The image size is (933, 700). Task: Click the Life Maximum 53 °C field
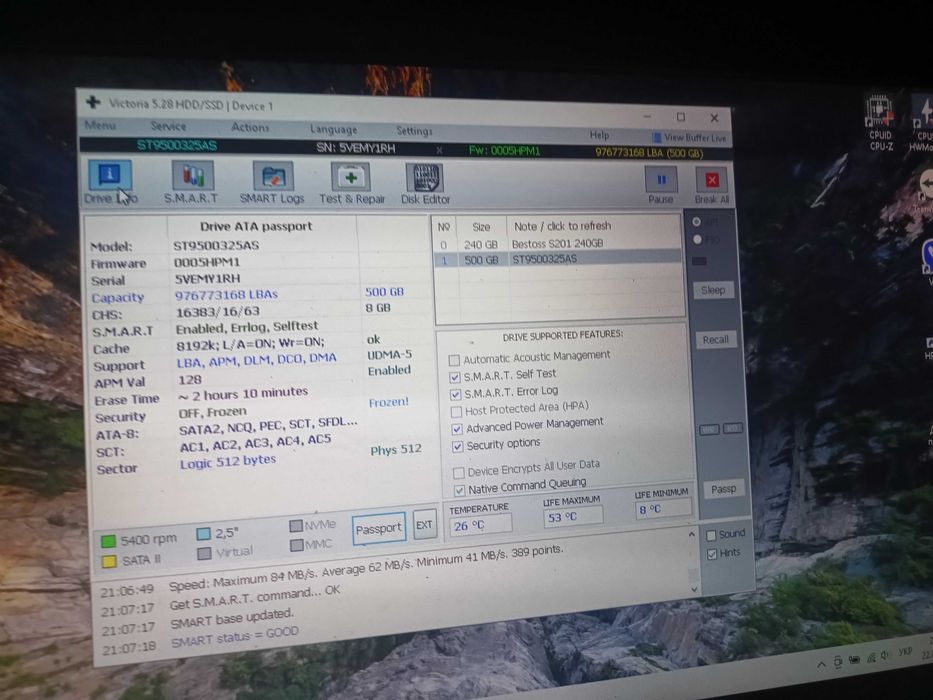pos(573,517)
